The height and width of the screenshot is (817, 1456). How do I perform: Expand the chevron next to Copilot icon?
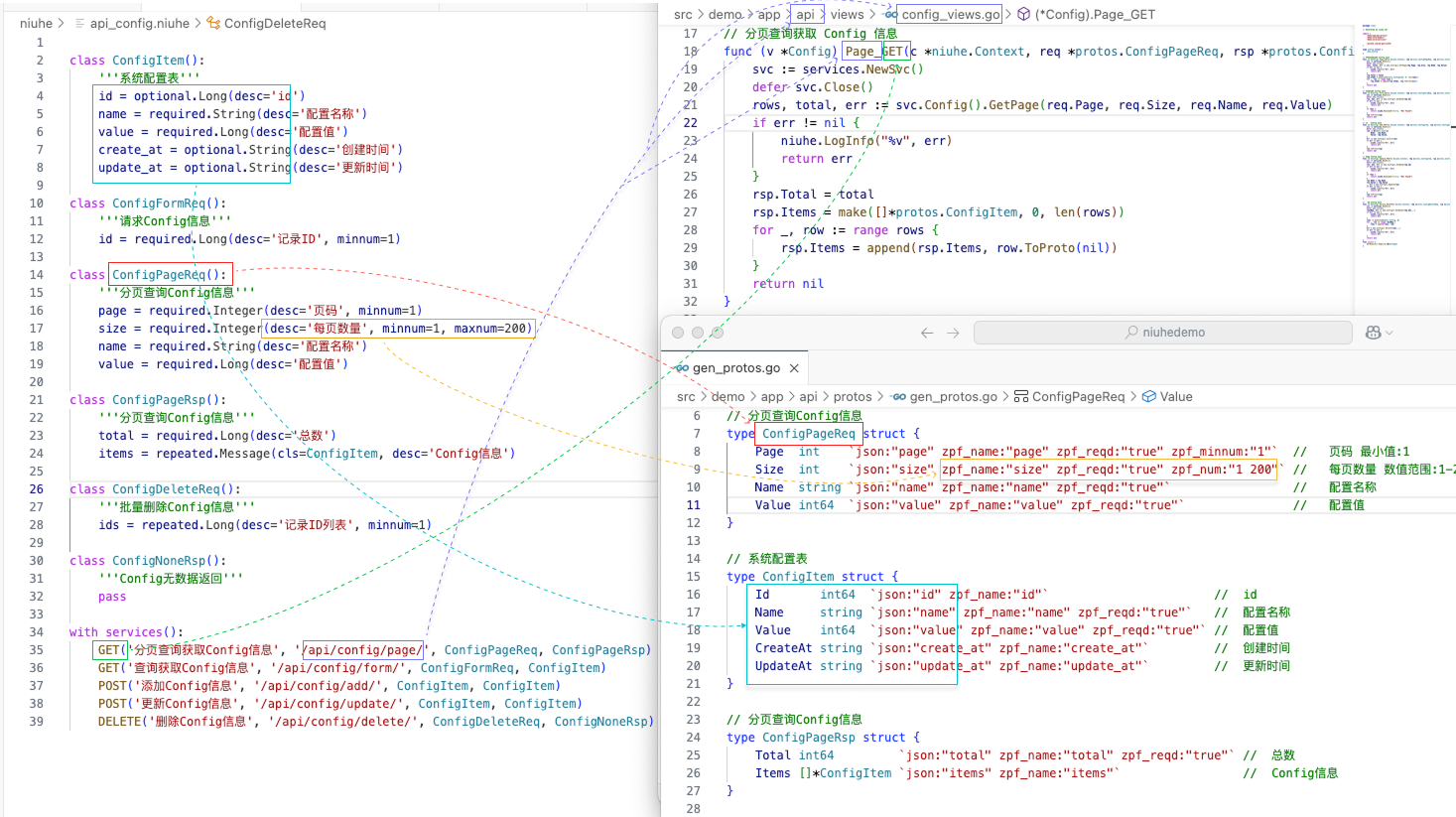point(1390,333)
